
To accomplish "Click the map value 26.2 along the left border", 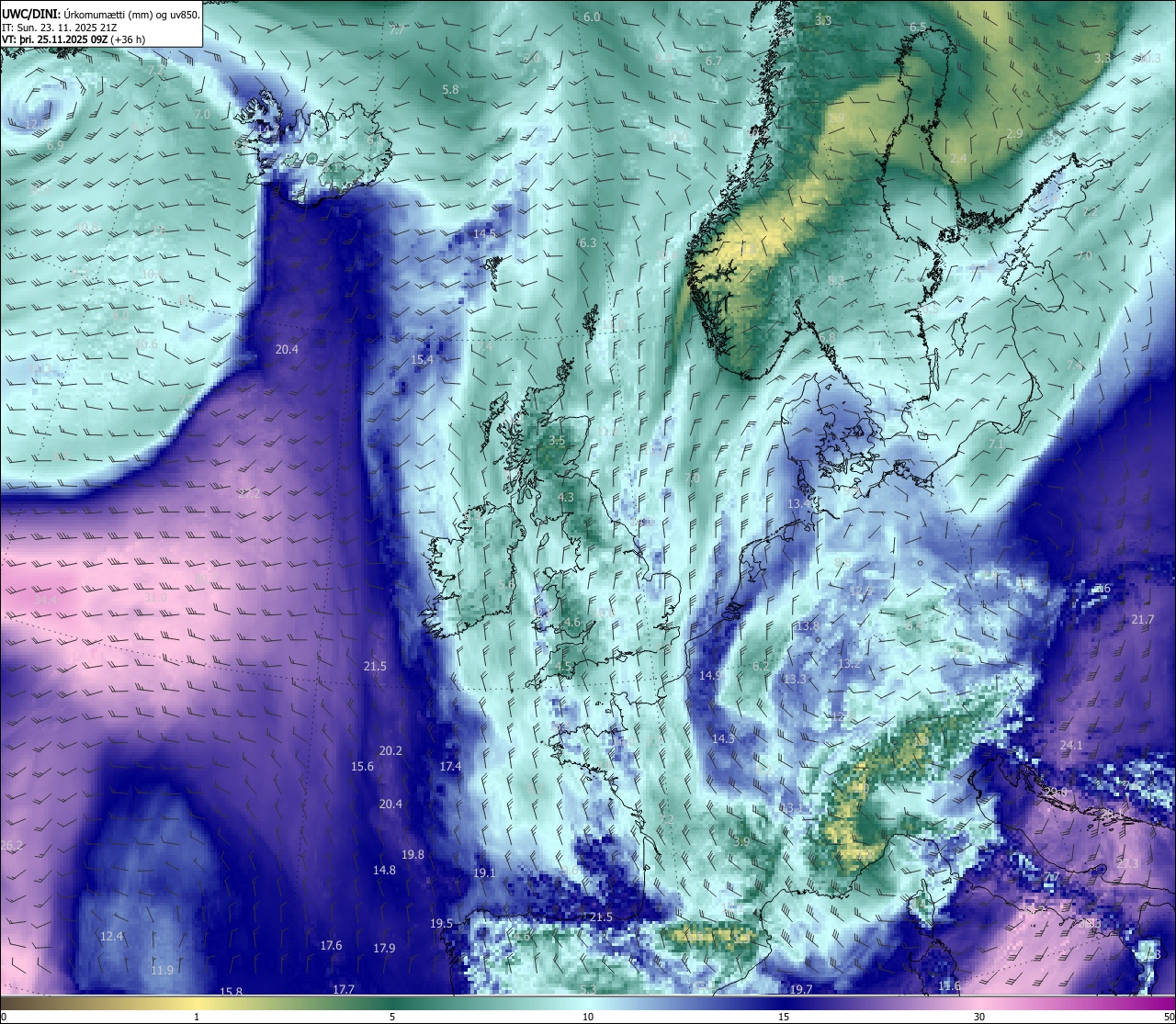I will click(12, 846).
